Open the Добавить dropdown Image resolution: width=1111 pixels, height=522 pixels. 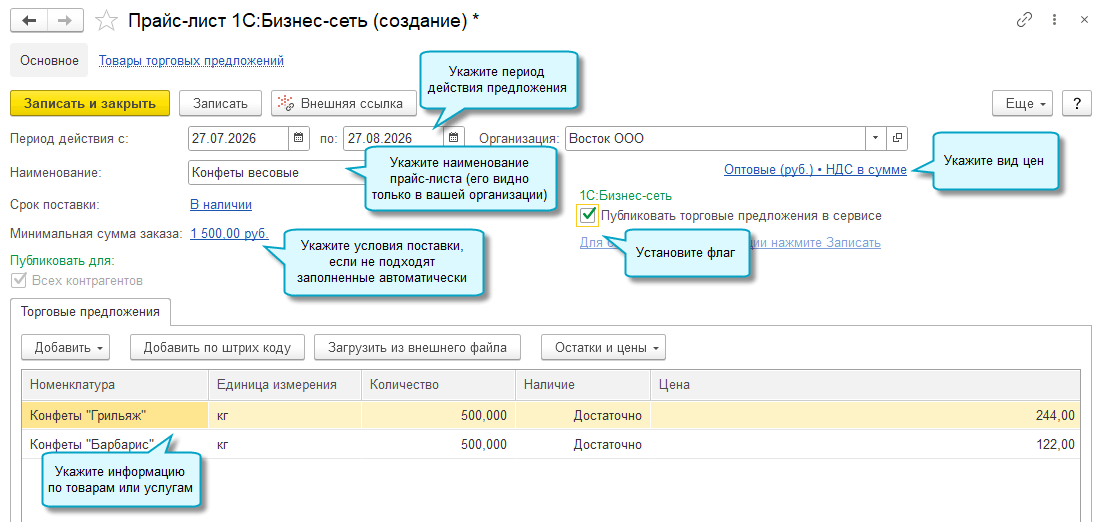coord(65,347)
